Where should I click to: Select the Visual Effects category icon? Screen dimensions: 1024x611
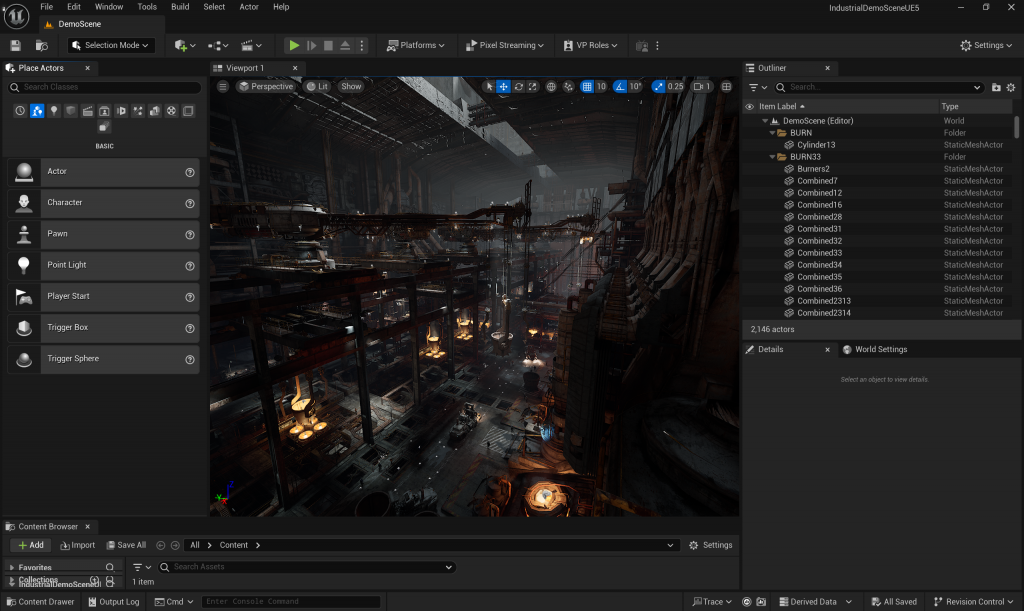tap(138, 111)
